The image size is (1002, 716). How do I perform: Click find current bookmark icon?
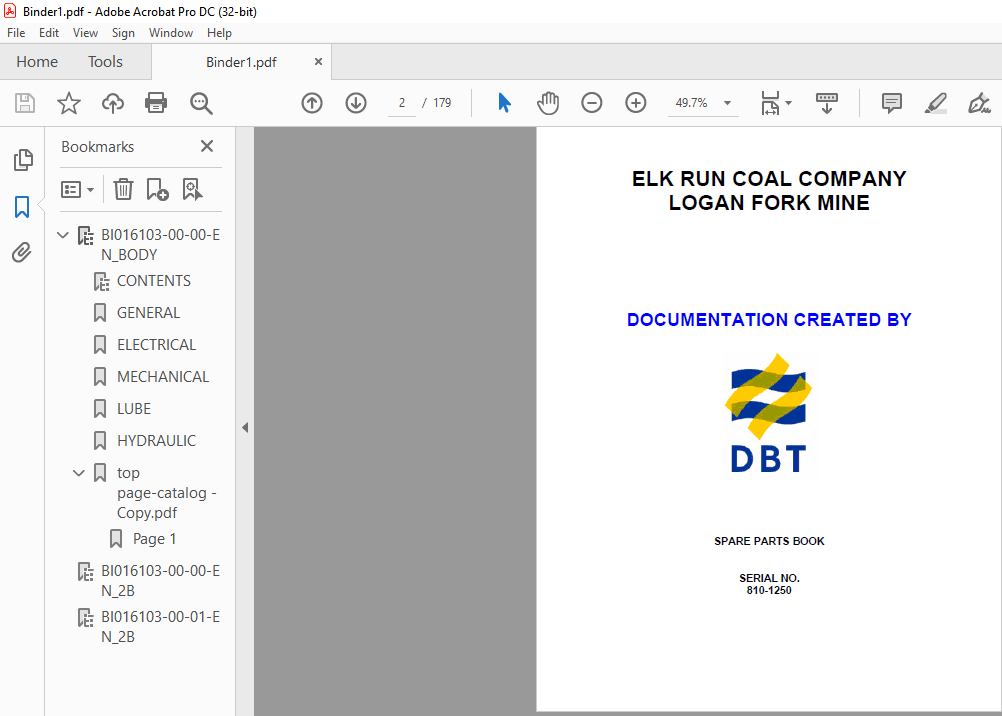coord(192,189)
